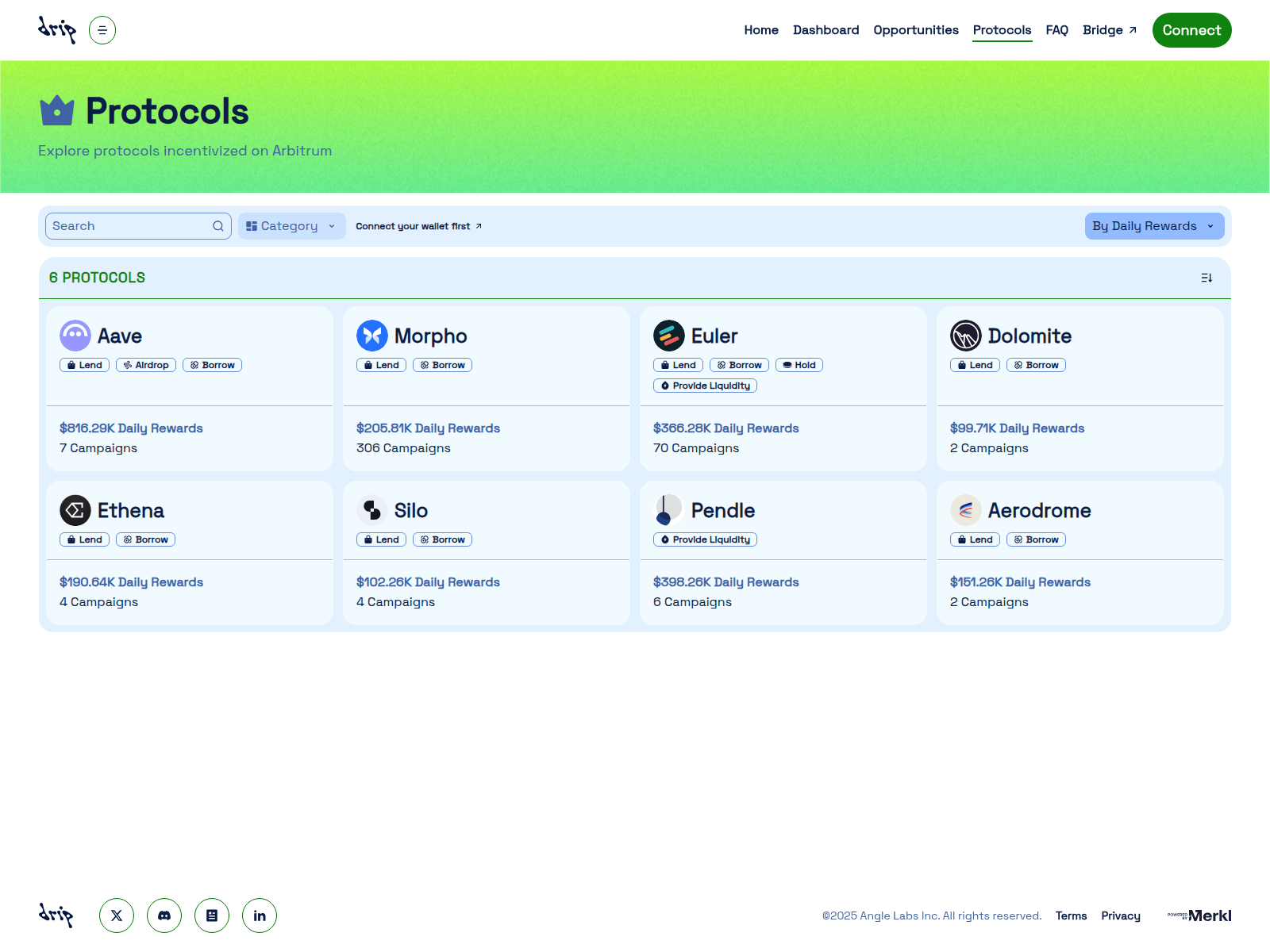Open the Discord icon in the footer
1270x952 pixels.
tap(164, 915)
